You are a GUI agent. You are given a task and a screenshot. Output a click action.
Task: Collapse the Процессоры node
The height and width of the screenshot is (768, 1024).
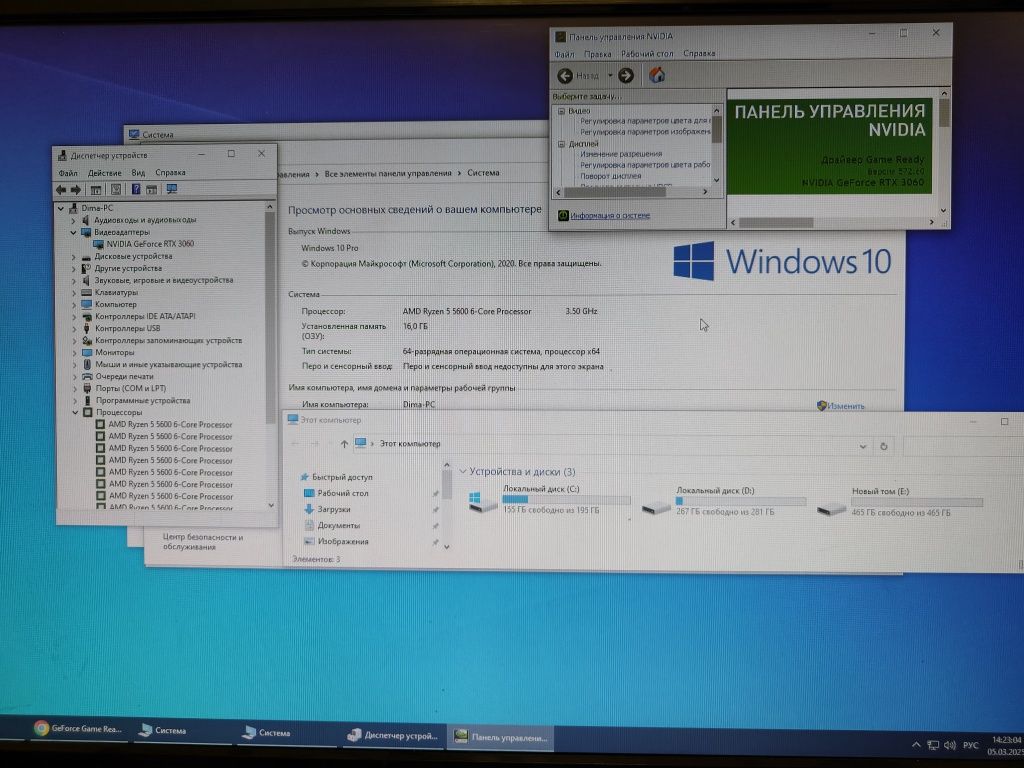click(x=75, y=413)
